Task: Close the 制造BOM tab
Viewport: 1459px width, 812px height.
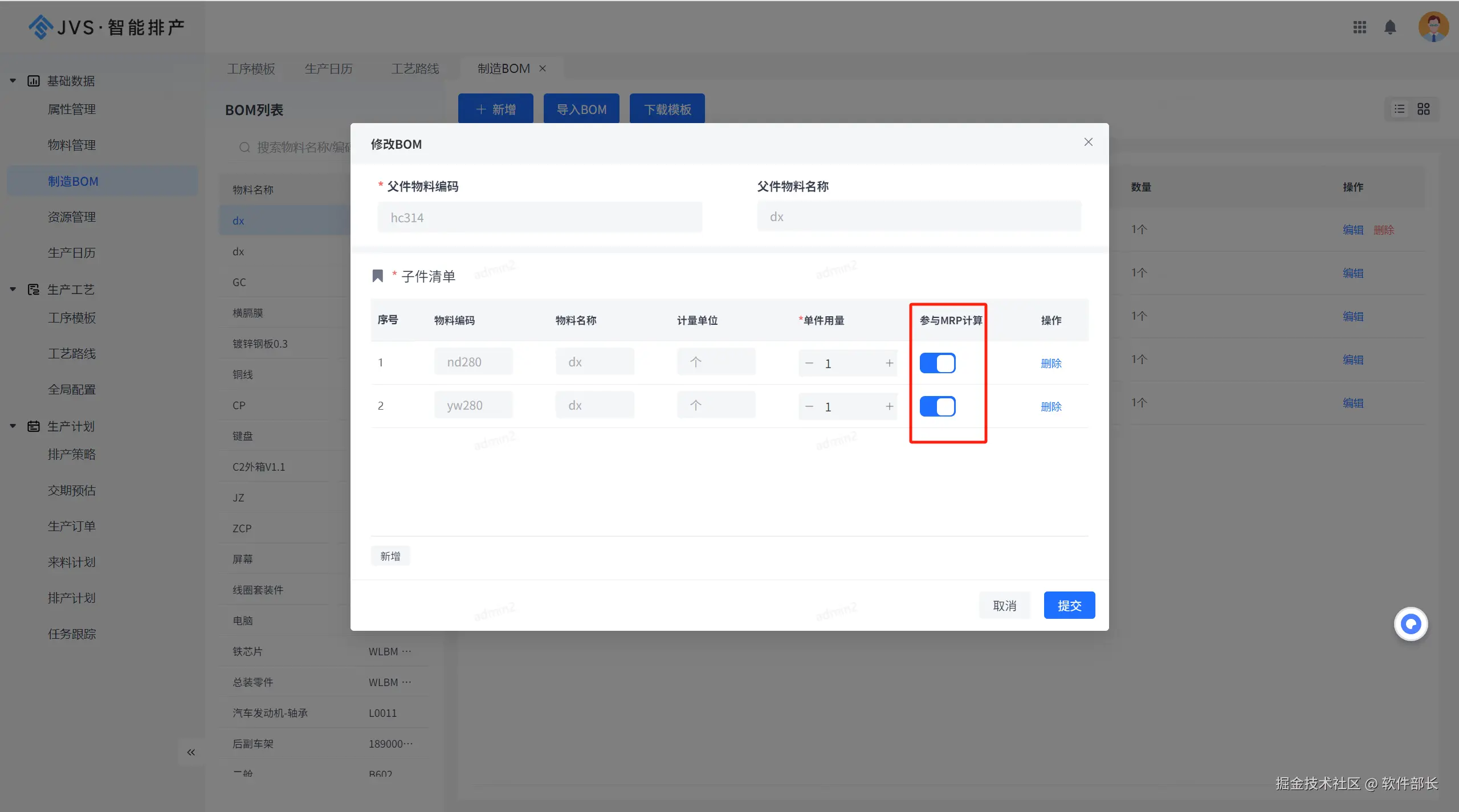Action: [543, 68]
